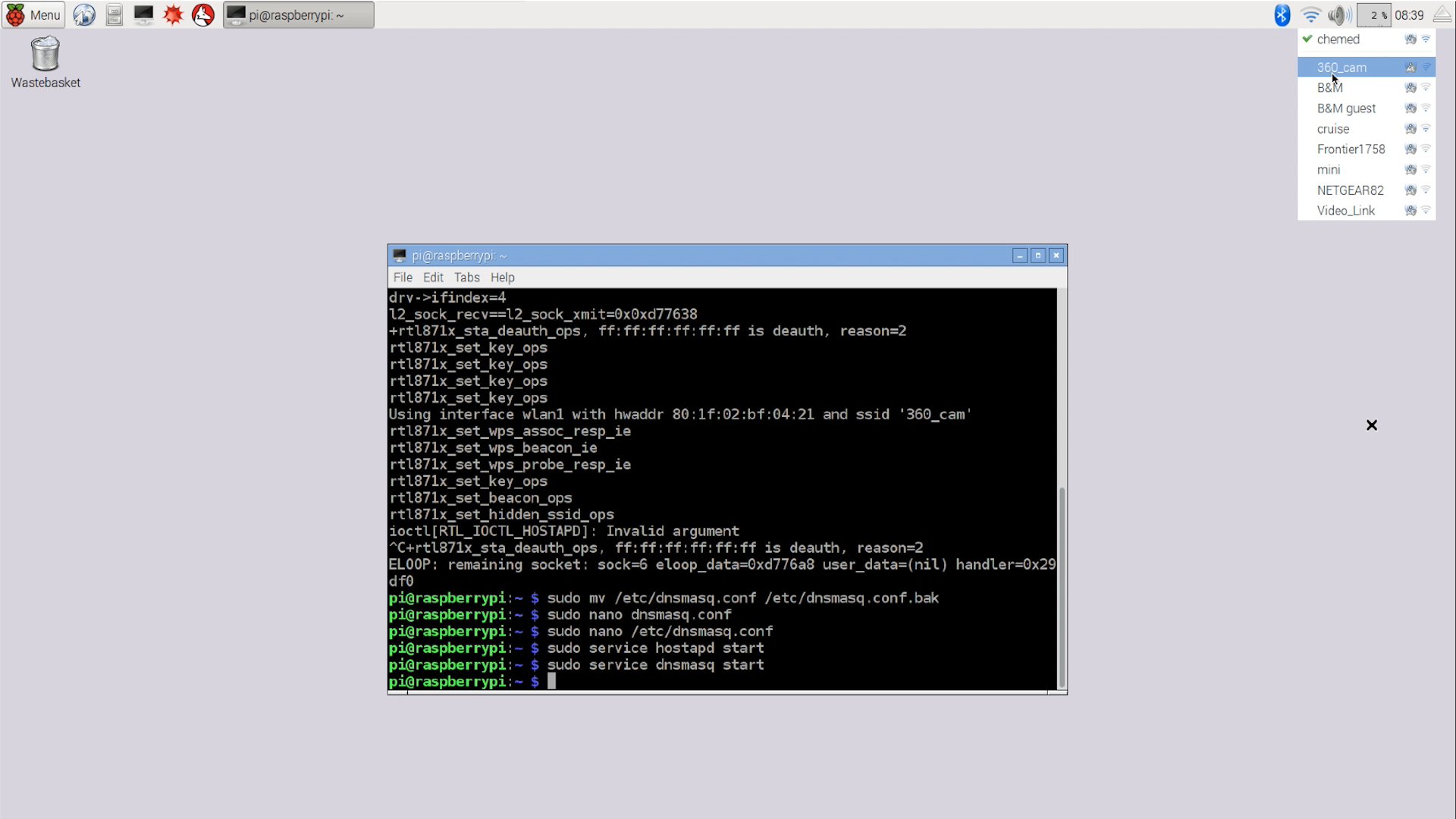Open Wolfram wolf icon launcher
Image resolution: width=1456 pixels, height=819 pixels.
[202, 14]
